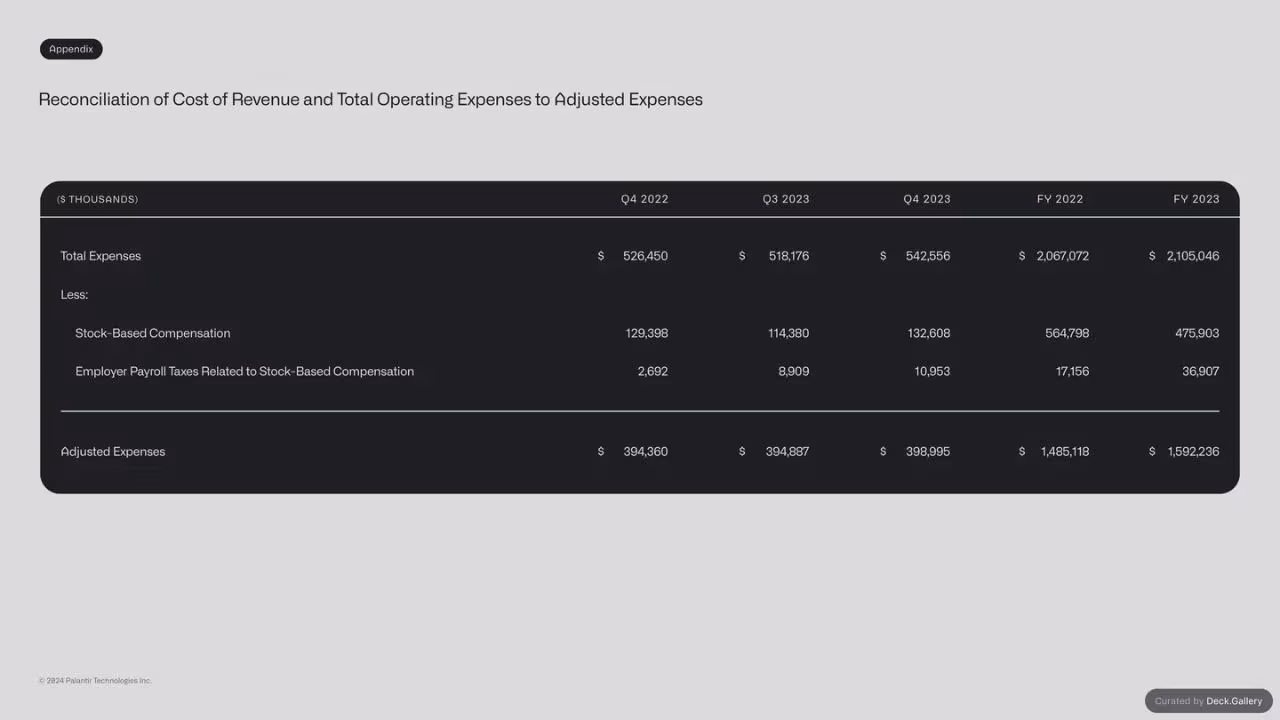Viewport: 1280px width, 720px height.
Task: Click the ($ THOUSANDS) header label
Action: 97,199
